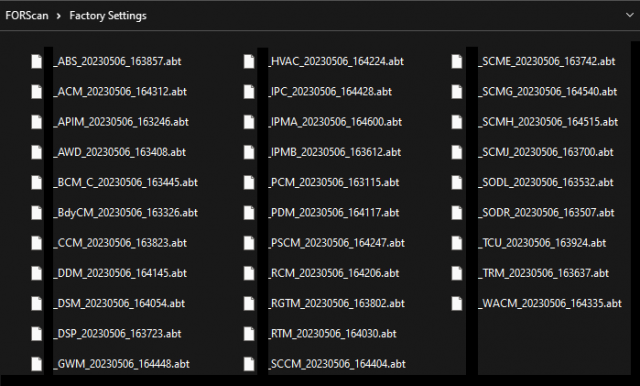Viewport: 640px width, 386px height.
Task: Click the file icon beside _SCMG_20230506_164540.abt
Action: [457, 91]
